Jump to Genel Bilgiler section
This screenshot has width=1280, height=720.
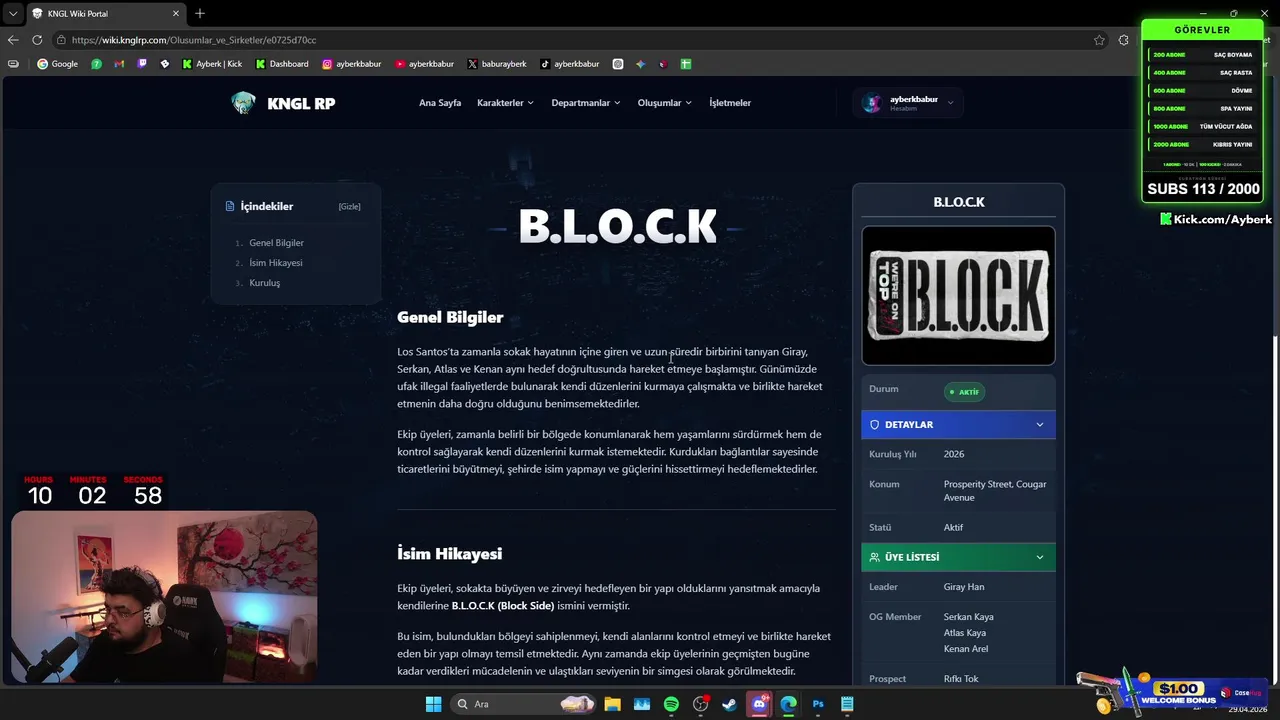(x=276, y=243)
